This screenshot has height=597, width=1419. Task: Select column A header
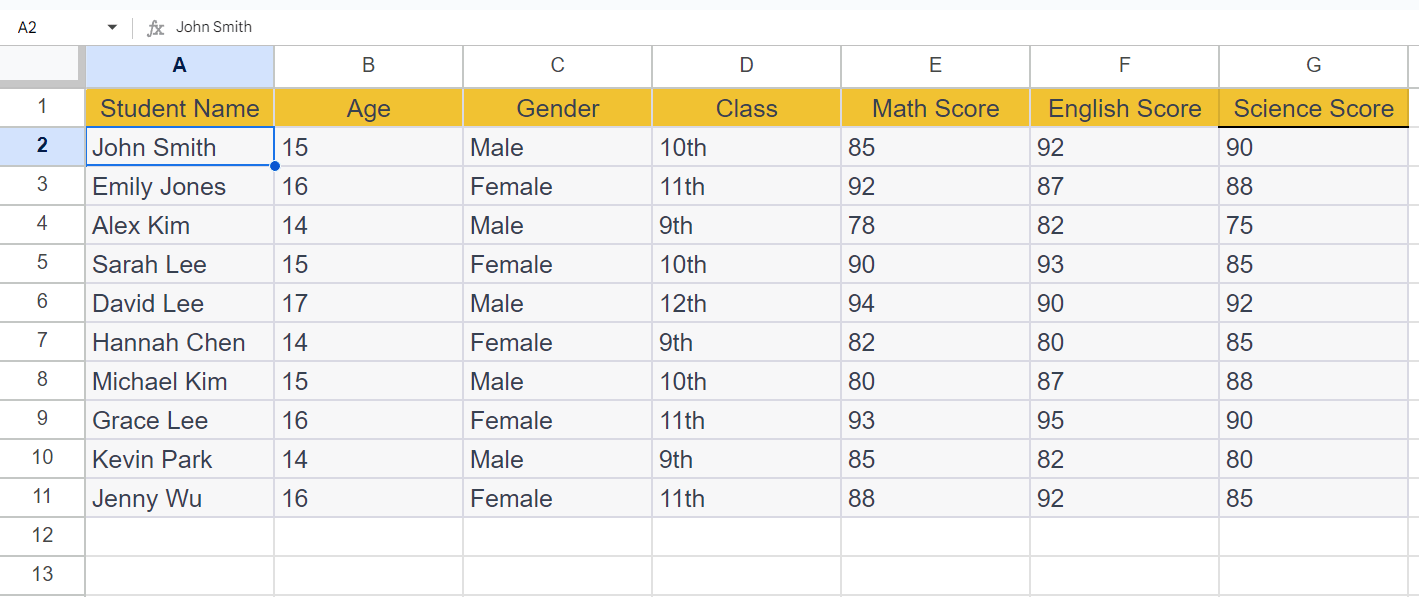179,66
